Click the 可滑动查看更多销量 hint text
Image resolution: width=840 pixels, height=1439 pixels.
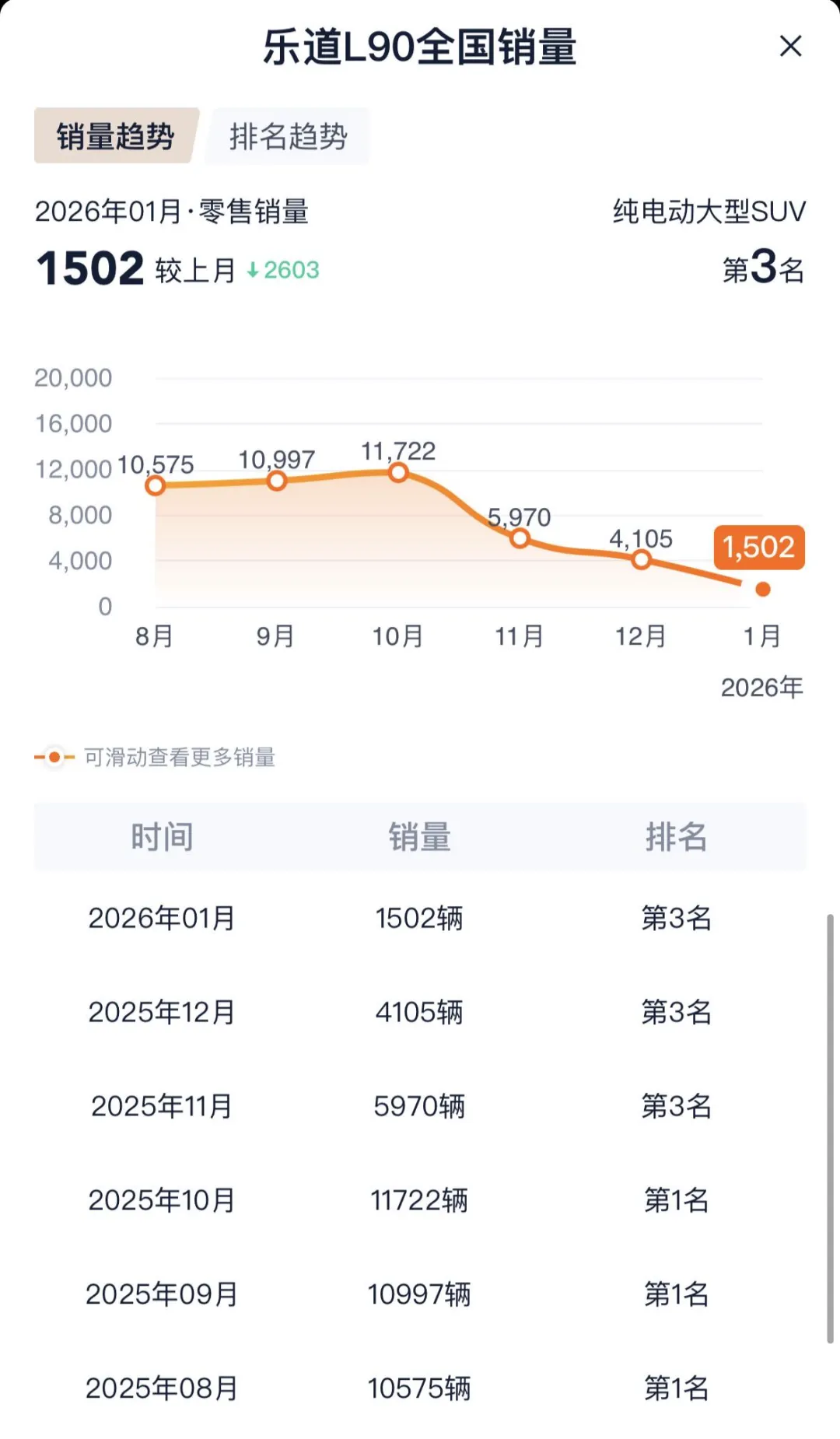click(180, 757)
